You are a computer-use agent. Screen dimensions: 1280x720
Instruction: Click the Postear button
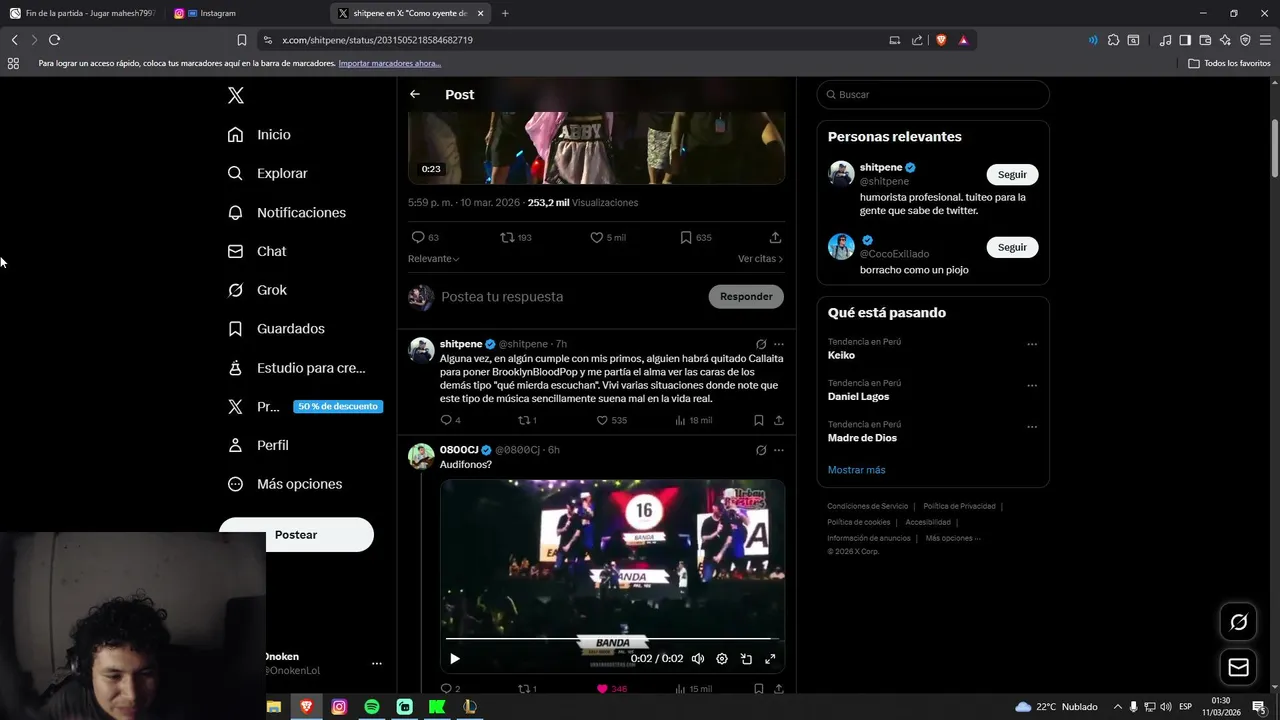tap(296, 534)
